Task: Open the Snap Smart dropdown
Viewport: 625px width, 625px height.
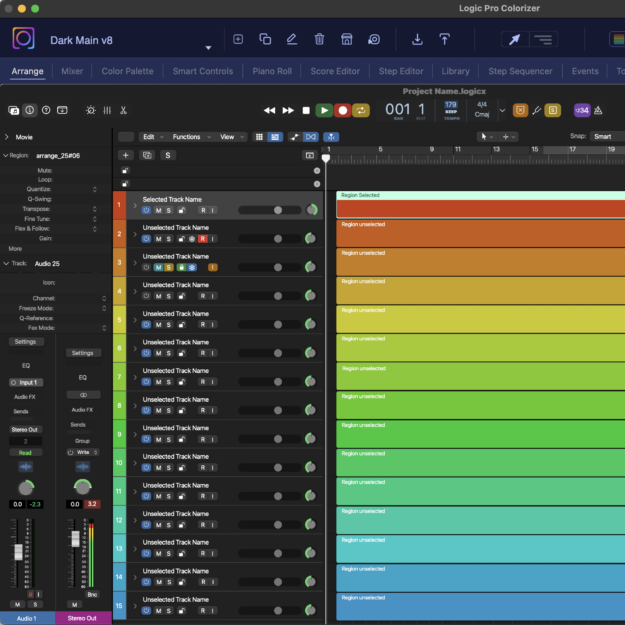Action: pyautogui.click(x=607, y=137)
